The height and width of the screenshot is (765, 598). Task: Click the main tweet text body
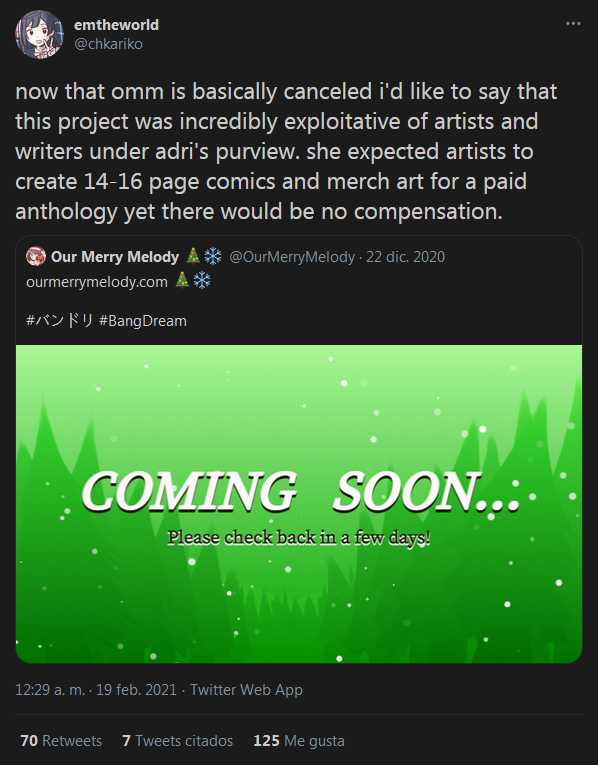(x=286, y=152)
